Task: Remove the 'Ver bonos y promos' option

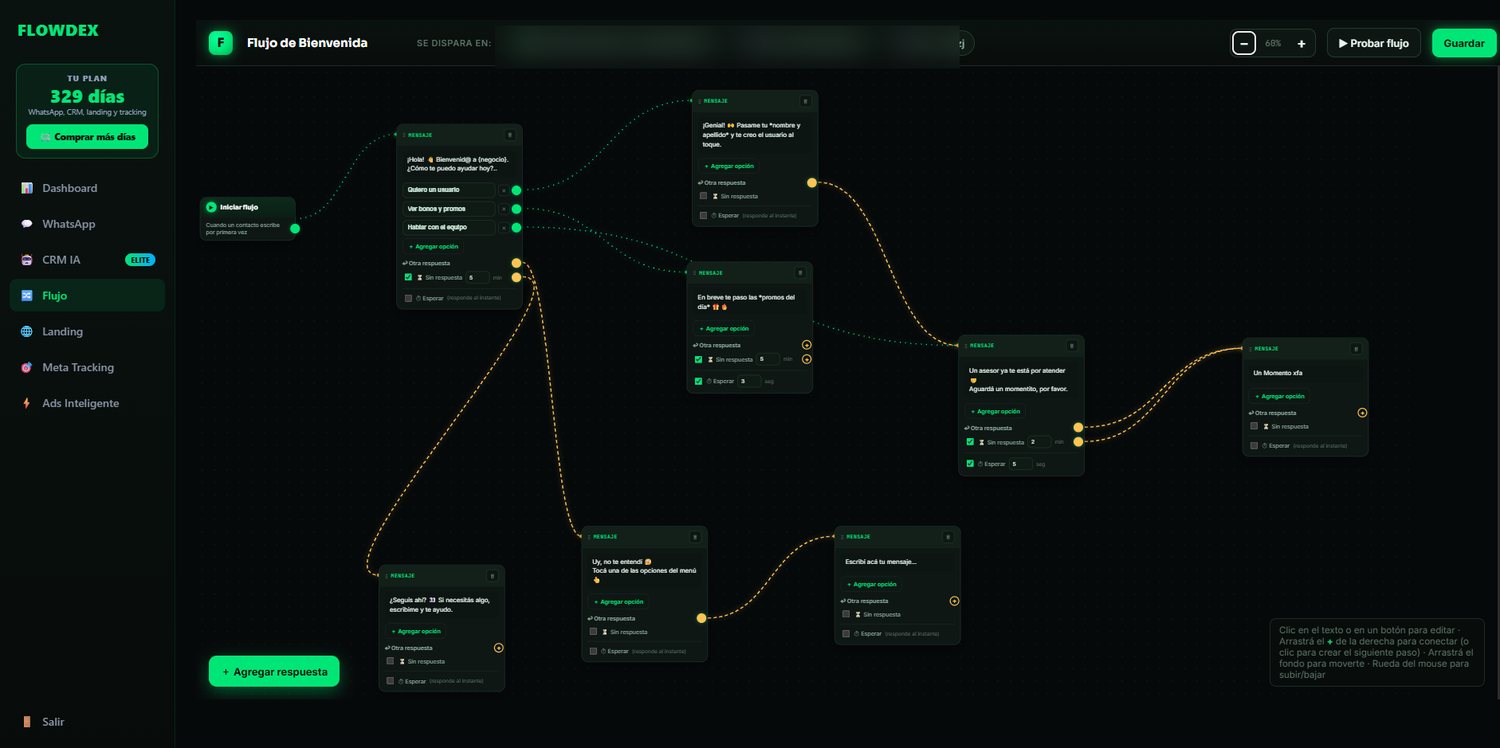Action: (x=503, y=209)
